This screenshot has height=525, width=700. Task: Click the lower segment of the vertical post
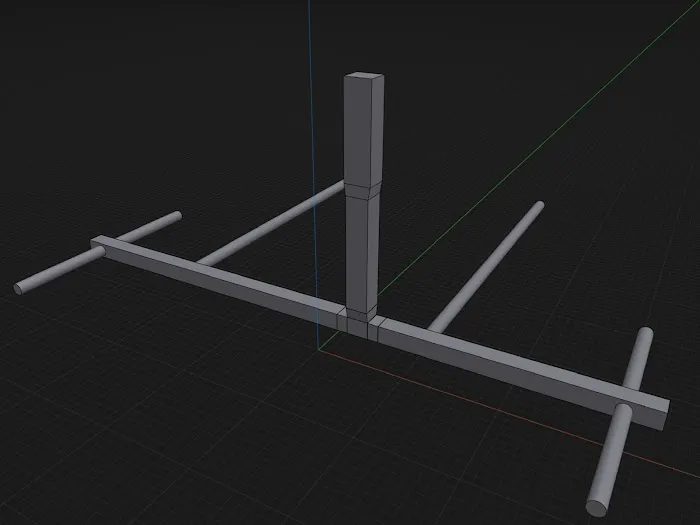point(361,250)
